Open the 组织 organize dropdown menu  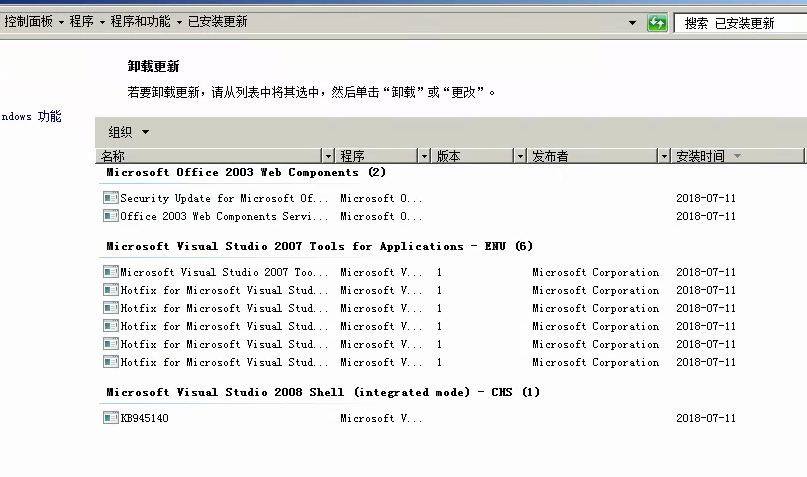click(129, 132)
